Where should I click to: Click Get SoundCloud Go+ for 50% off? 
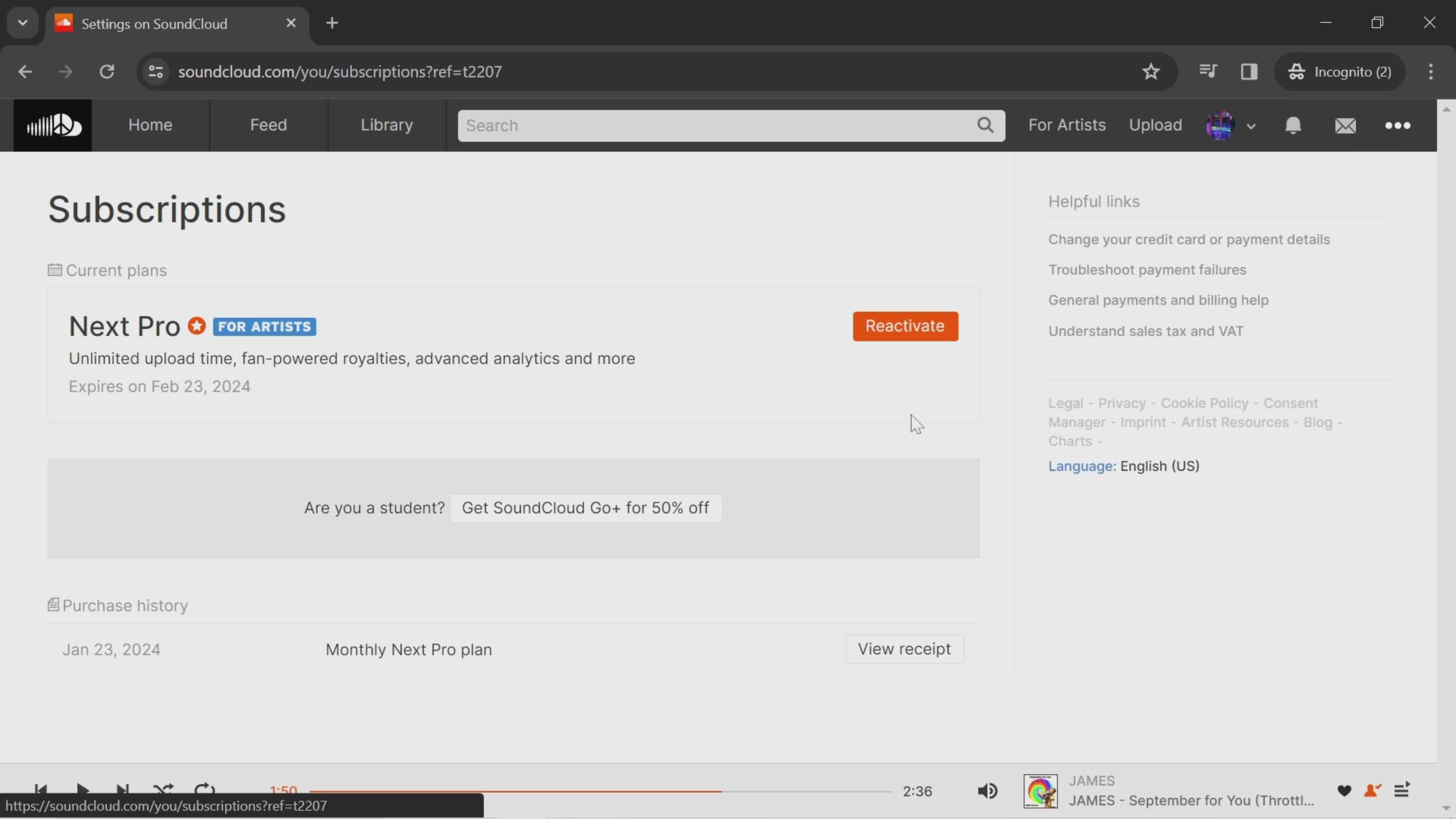click(x=585, y=508)
